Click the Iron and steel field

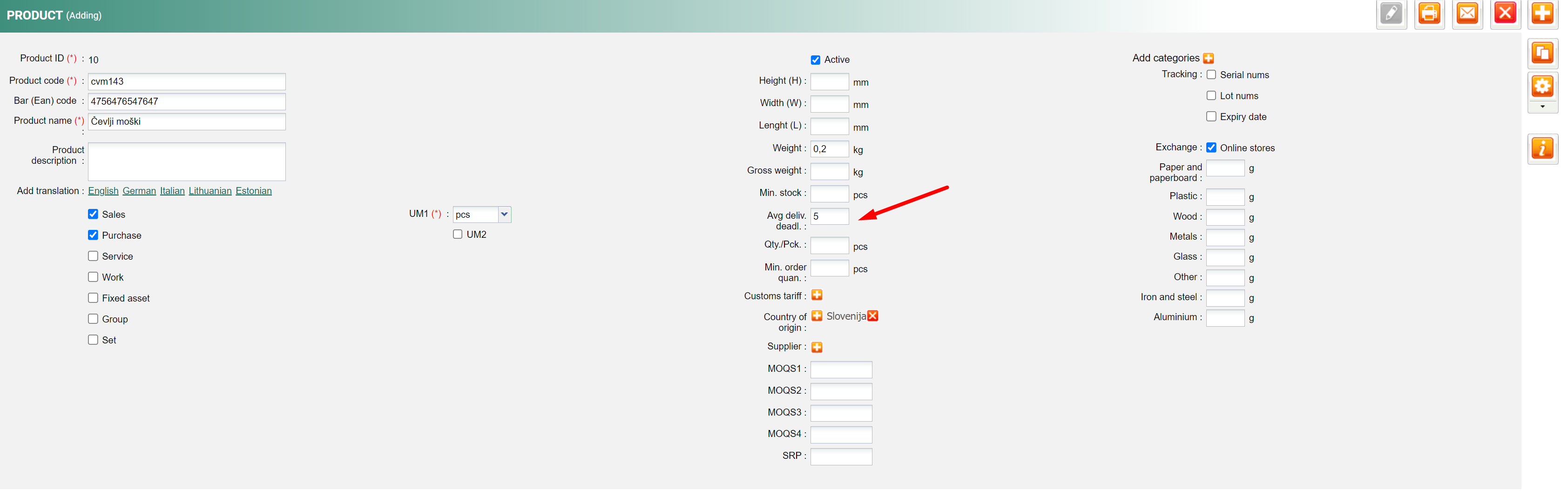tap(1225, 298)
